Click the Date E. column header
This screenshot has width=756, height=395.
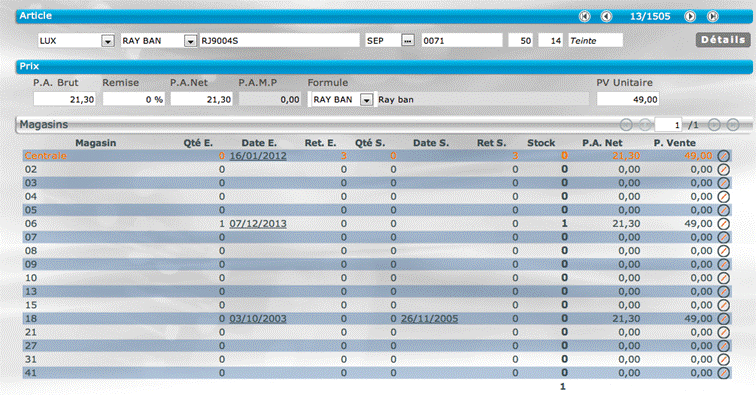click(259, 143)
